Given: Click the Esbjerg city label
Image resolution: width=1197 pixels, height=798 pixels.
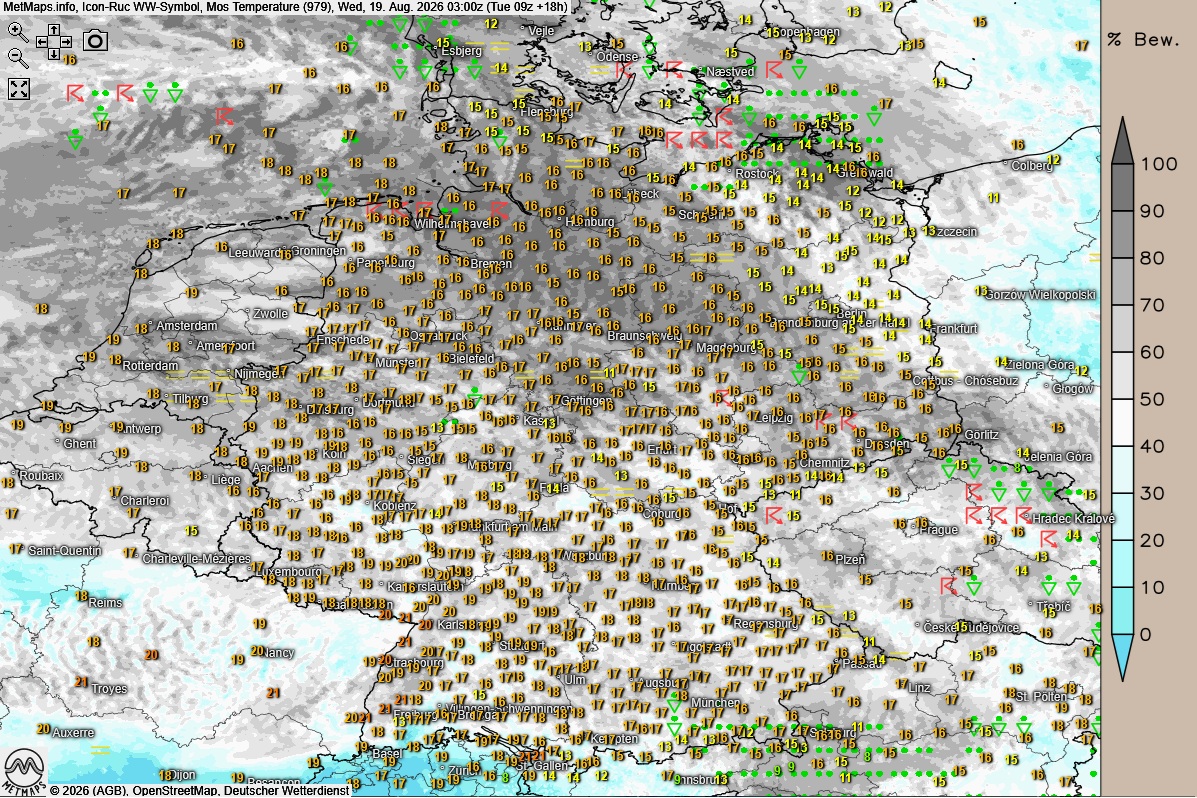Looking at the screenshot, I should [x=462, y=50].
